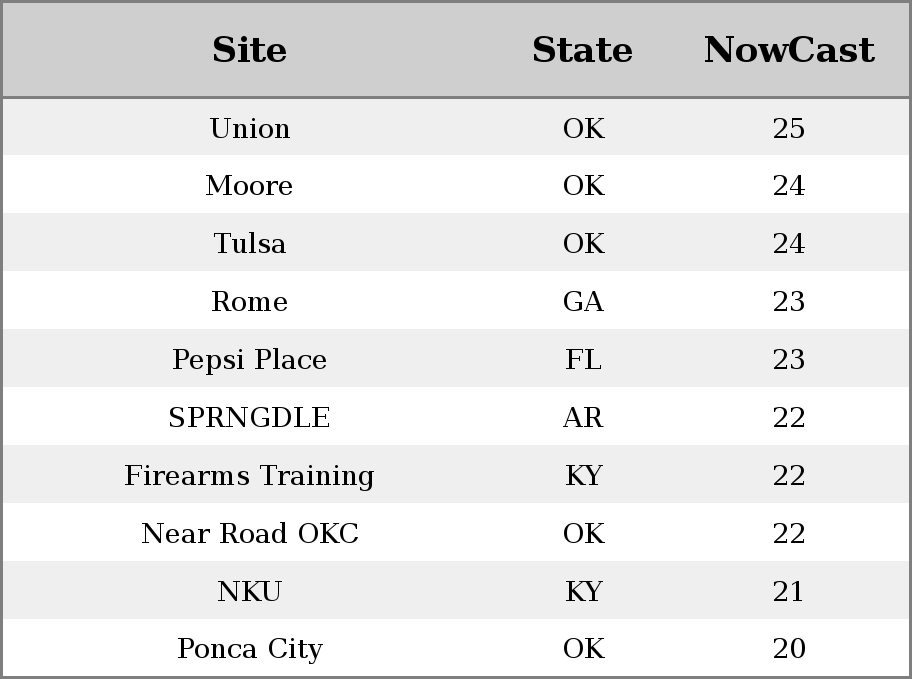Click the NKU site cell
Image resolution: width=912 pixels, height=679 pixels.
[250, 591]
